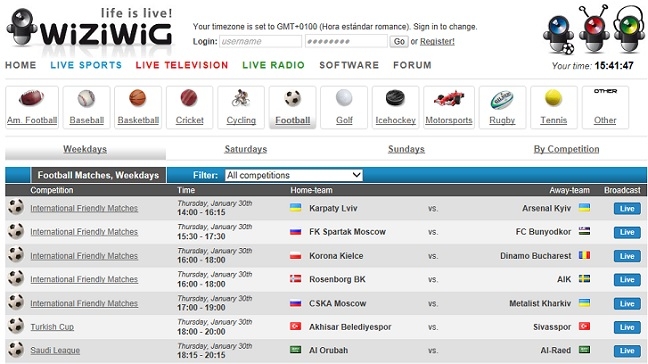Open the All competitions filter dropdown

(294, 175)
